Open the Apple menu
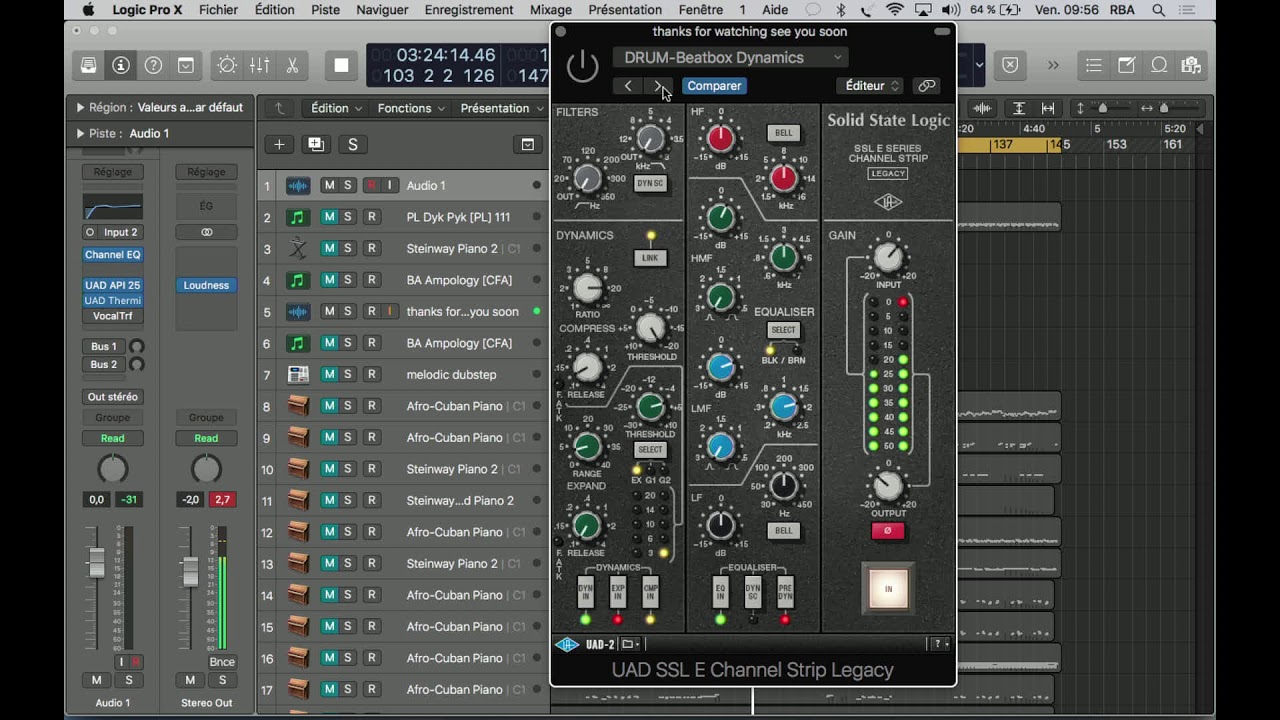Viewport: 1280px width, 720px height. click(88, 10)
